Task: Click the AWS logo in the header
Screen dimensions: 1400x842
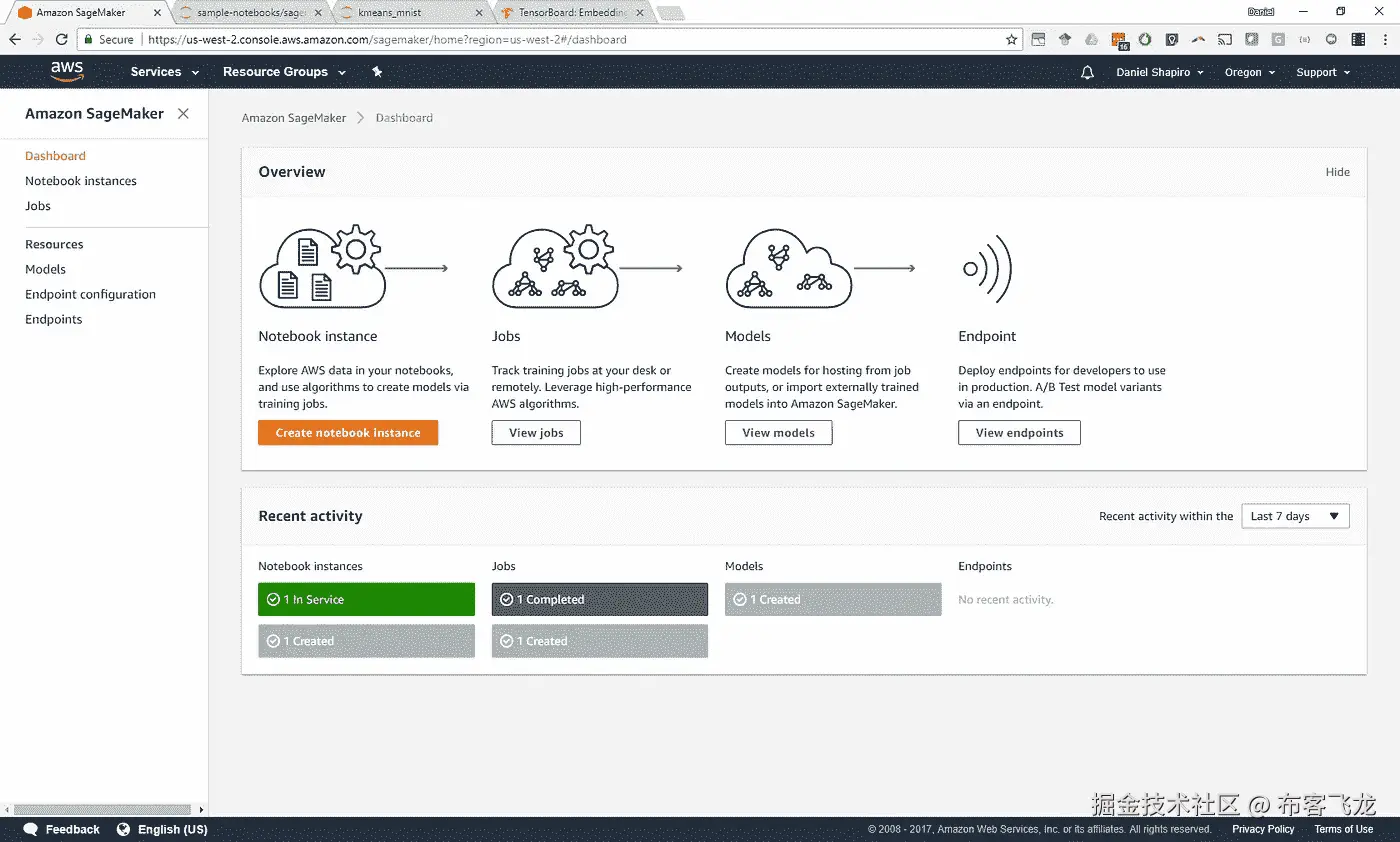Action: (67, 72)
